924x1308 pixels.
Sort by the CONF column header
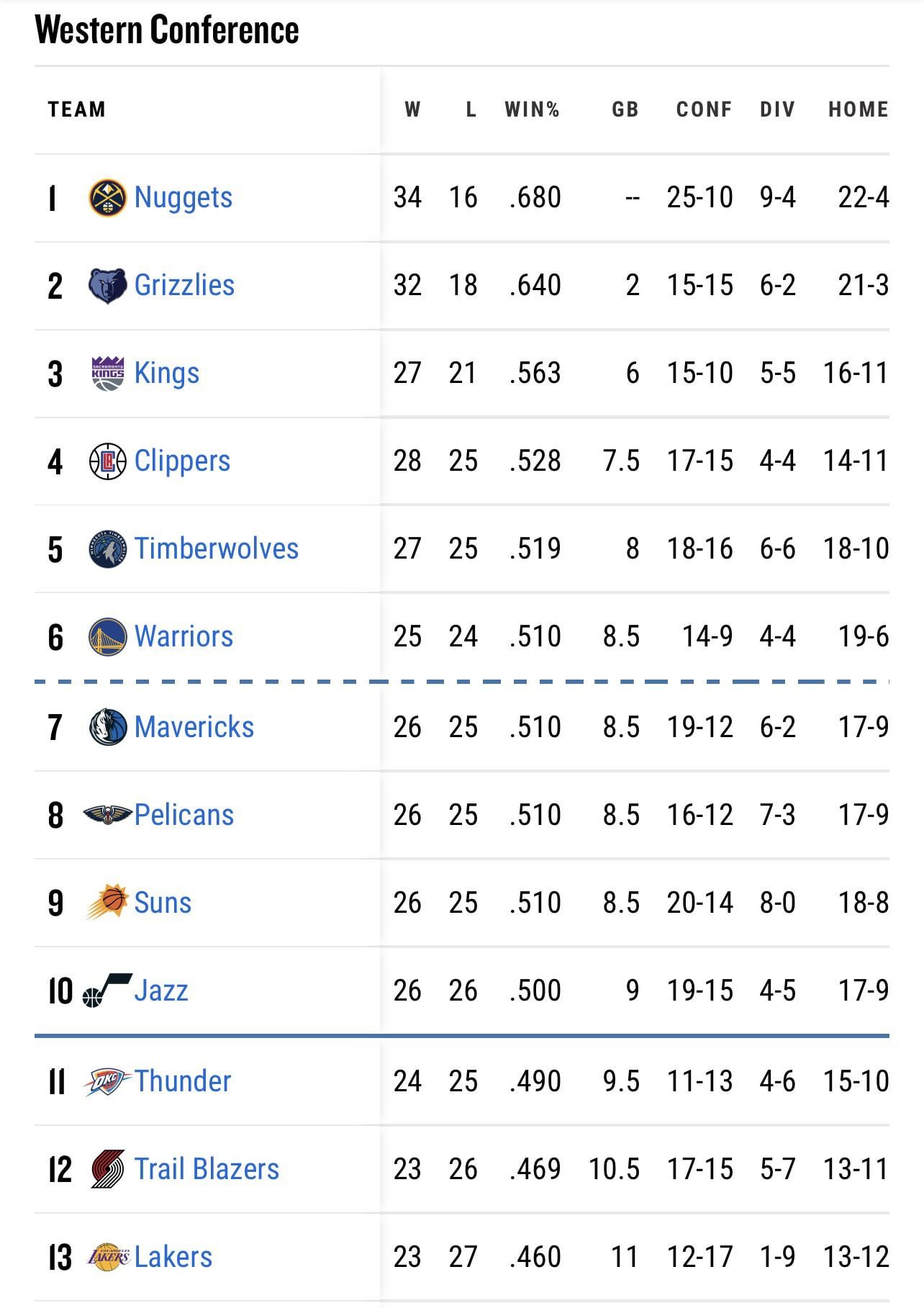coord(704,109)
